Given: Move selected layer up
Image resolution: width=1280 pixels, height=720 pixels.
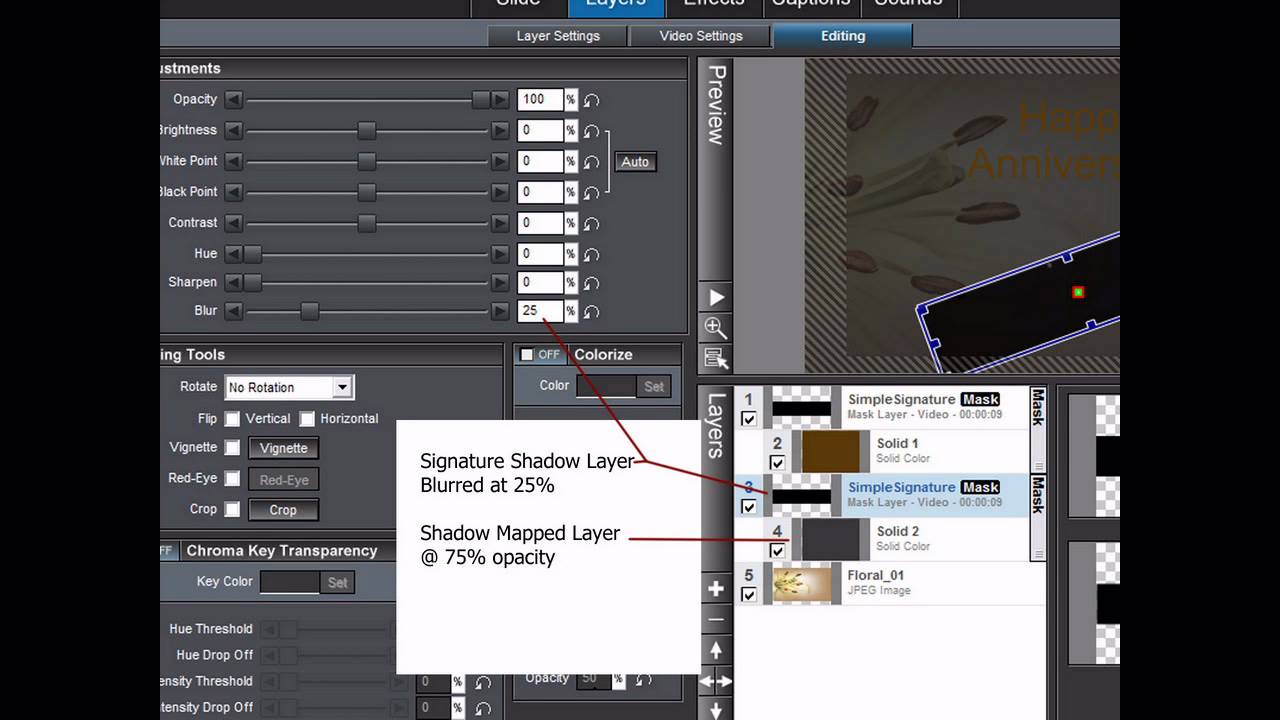Looking at the screenshot, I should click(x=716, y=651).
